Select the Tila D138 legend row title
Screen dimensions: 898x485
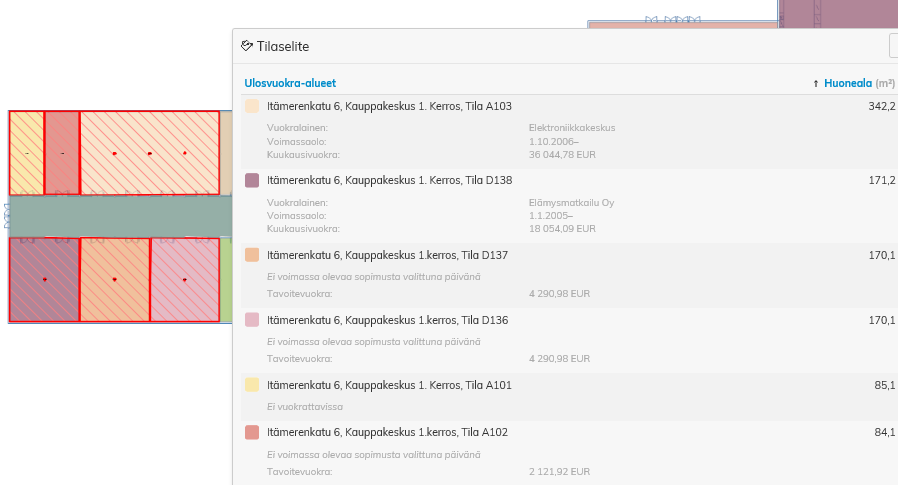coord(389,181)
